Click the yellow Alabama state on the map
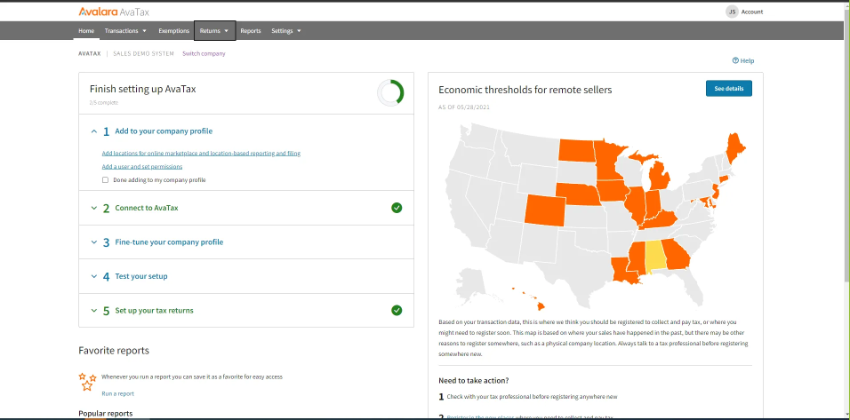Screen dimensions: 850x420 [x=655, y=258]
